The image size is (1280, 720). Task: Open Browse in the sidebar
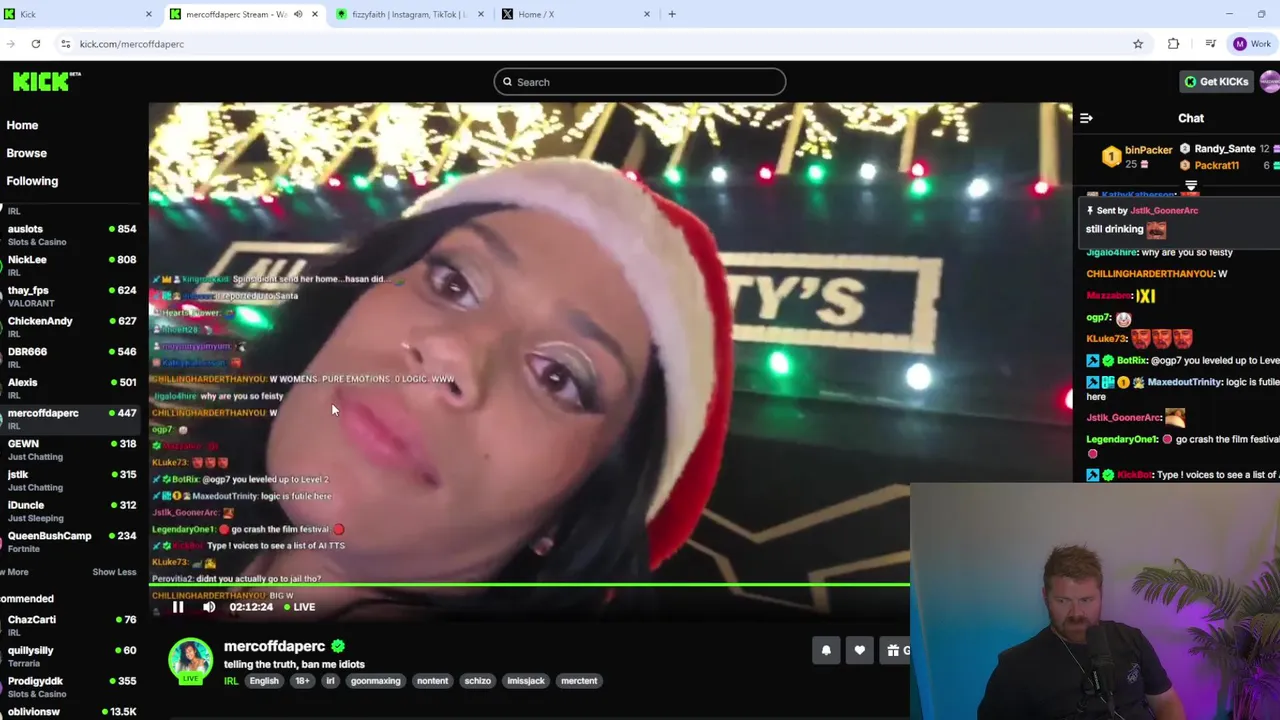(27, 153)
